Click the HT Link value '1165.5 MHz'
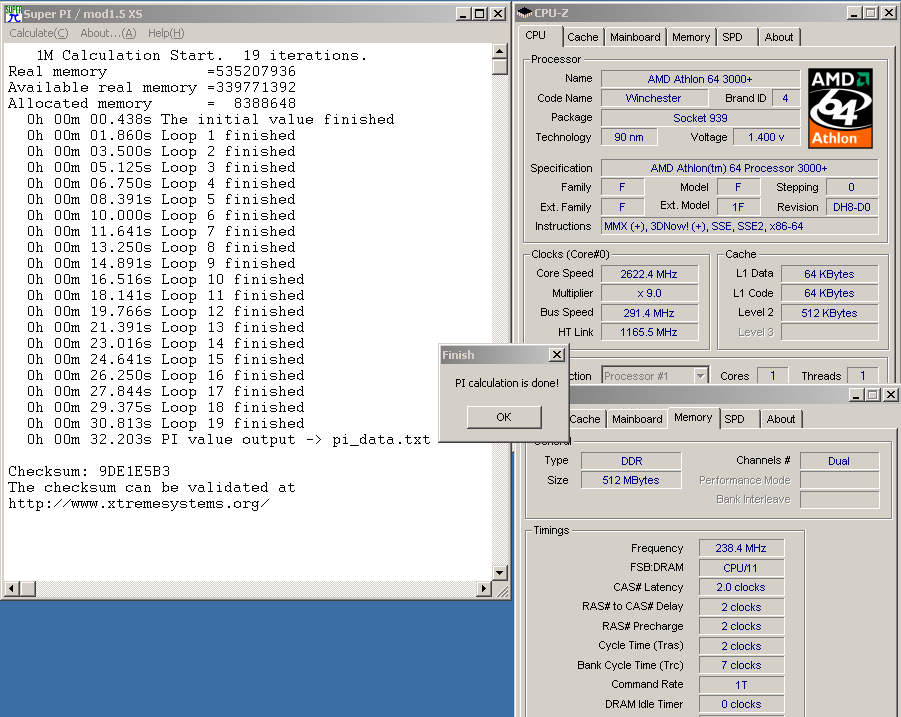Screen dimensions: 901x717 tap(649, 332)
